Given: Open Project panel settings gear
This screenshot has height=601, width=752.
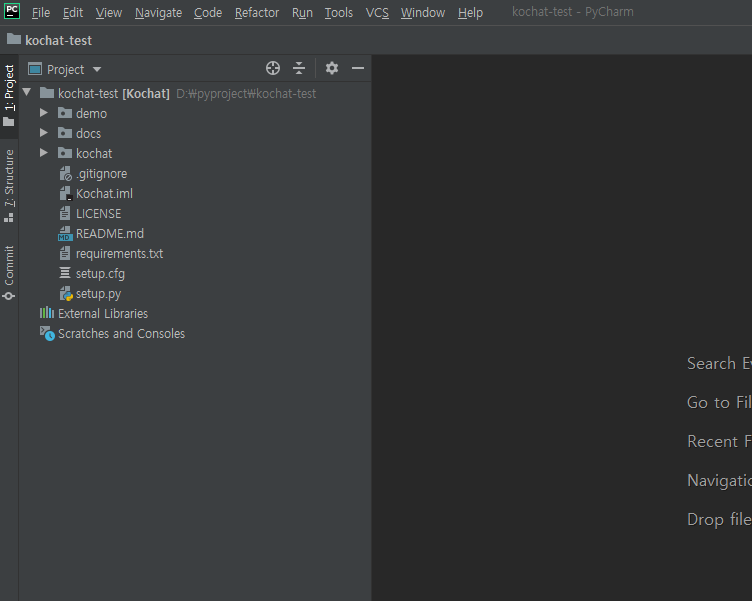Looking at the screenshot, I should (332, 68).
